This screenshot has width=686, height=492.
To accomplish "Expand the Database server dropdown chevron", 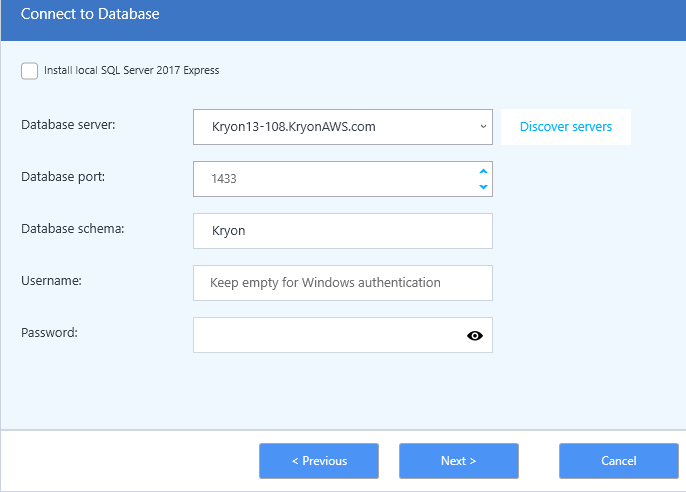I will [483, 126].
